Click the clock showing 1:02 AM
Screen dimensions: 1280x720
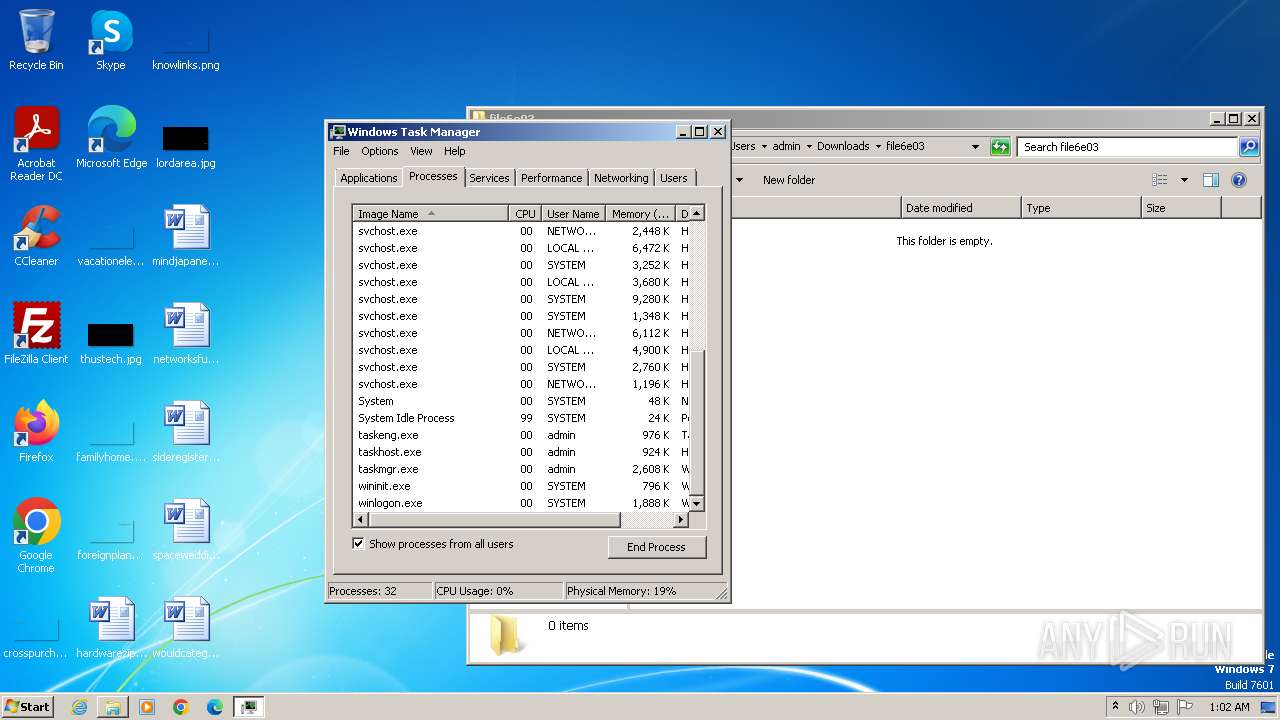1229,707
